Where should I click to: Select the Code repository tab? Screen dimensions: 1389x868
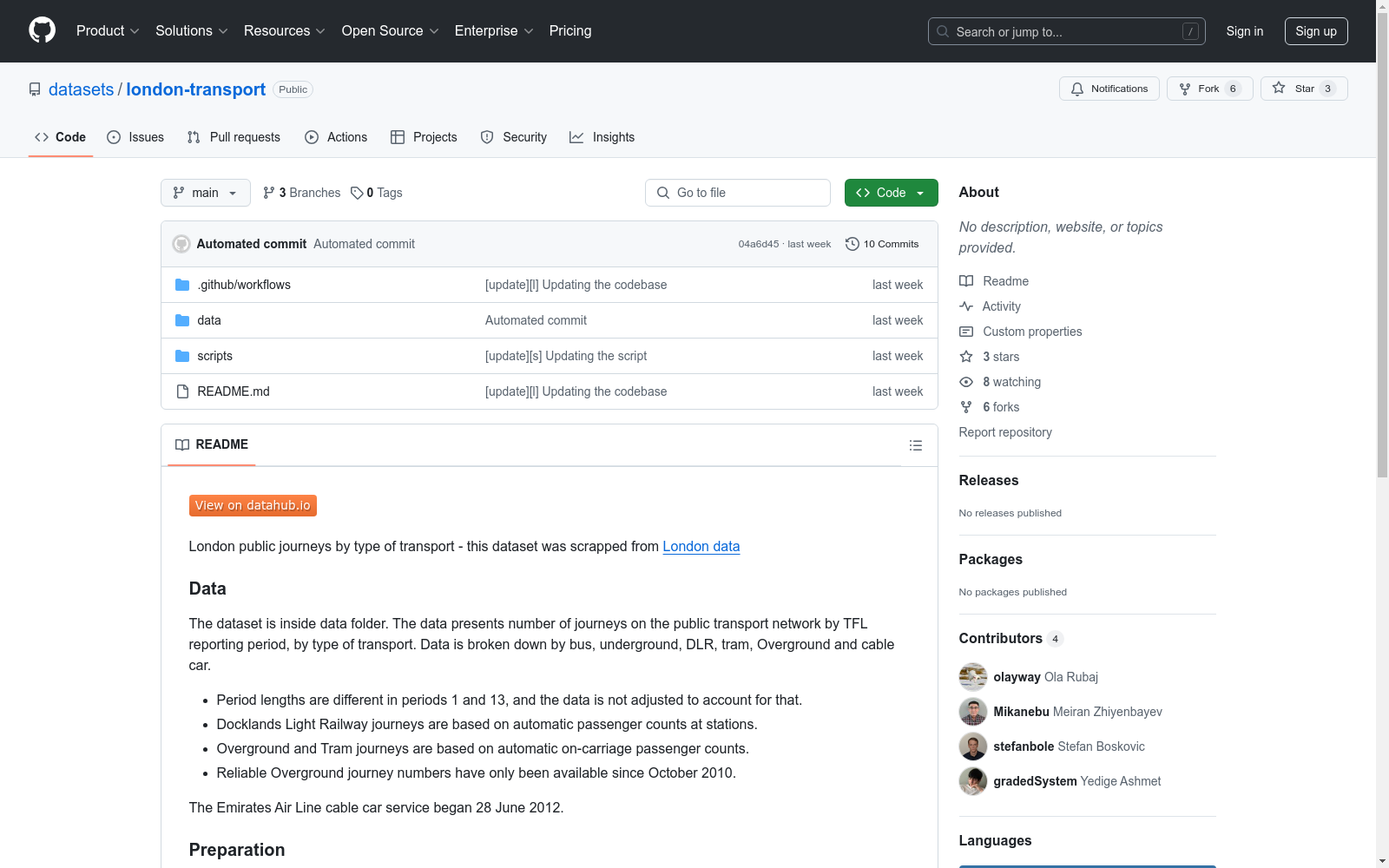point(61,137)
